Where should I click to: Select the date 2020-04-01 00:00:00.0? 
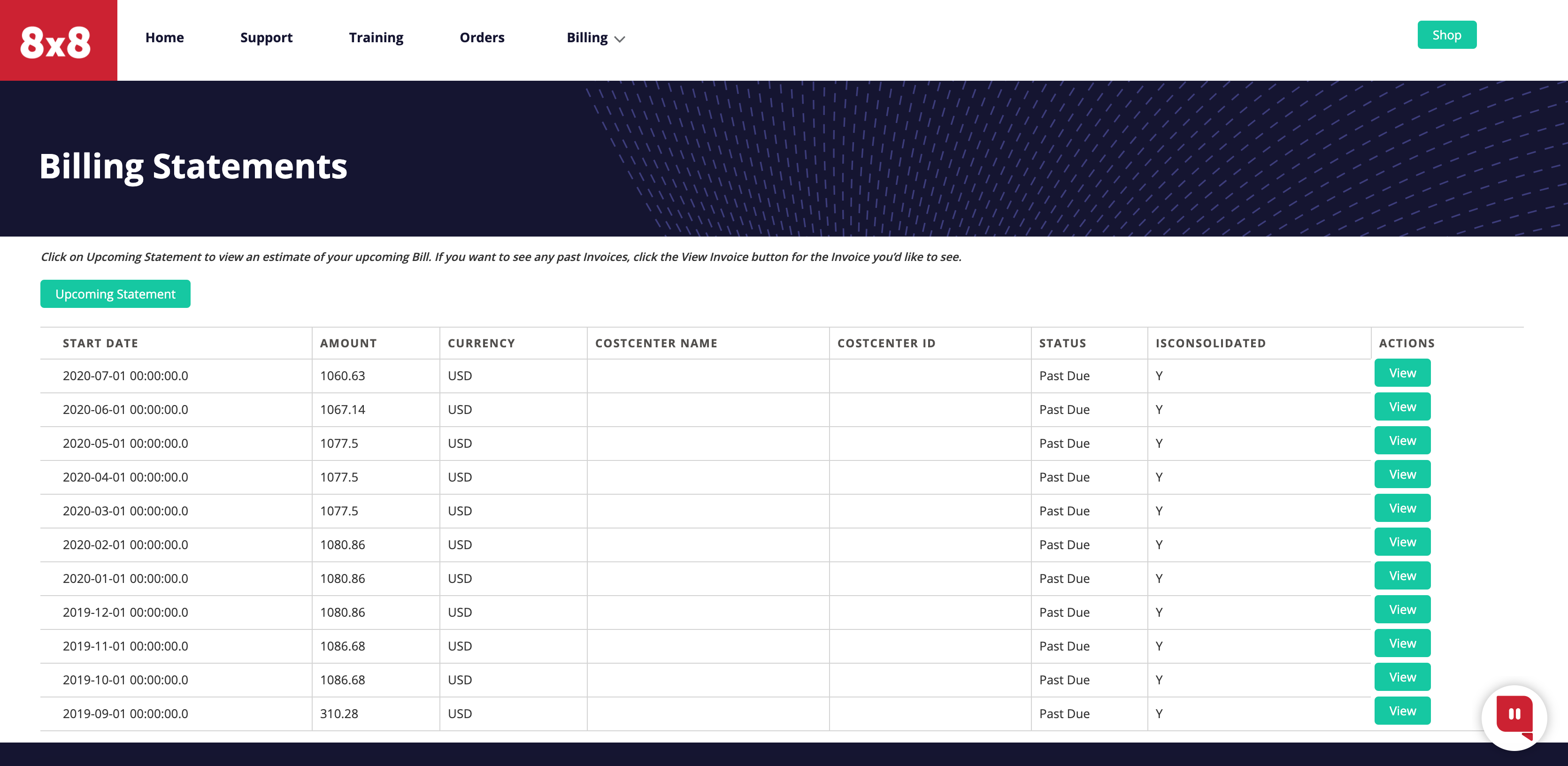coord(125,477)
